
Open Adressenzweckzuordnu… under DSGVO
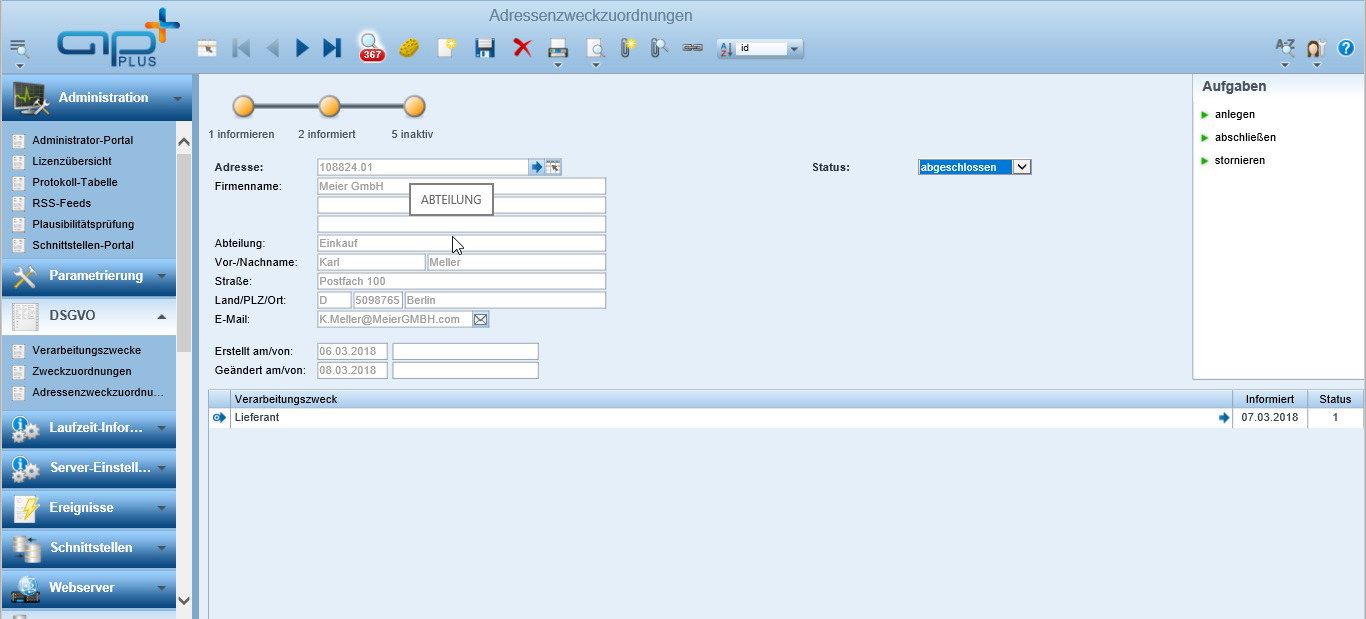point(98,392)
